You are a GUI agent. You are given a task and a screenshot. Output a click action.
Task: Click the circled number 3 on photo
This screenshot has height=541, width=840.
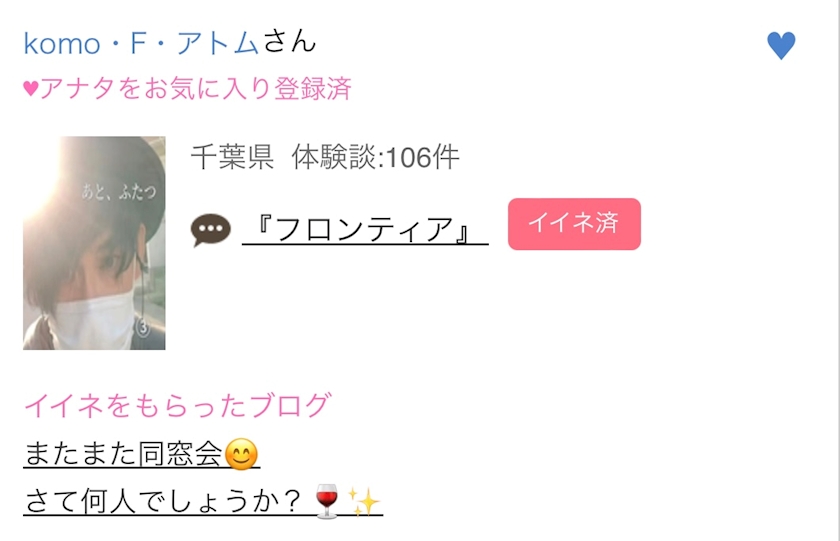point(143,327)
